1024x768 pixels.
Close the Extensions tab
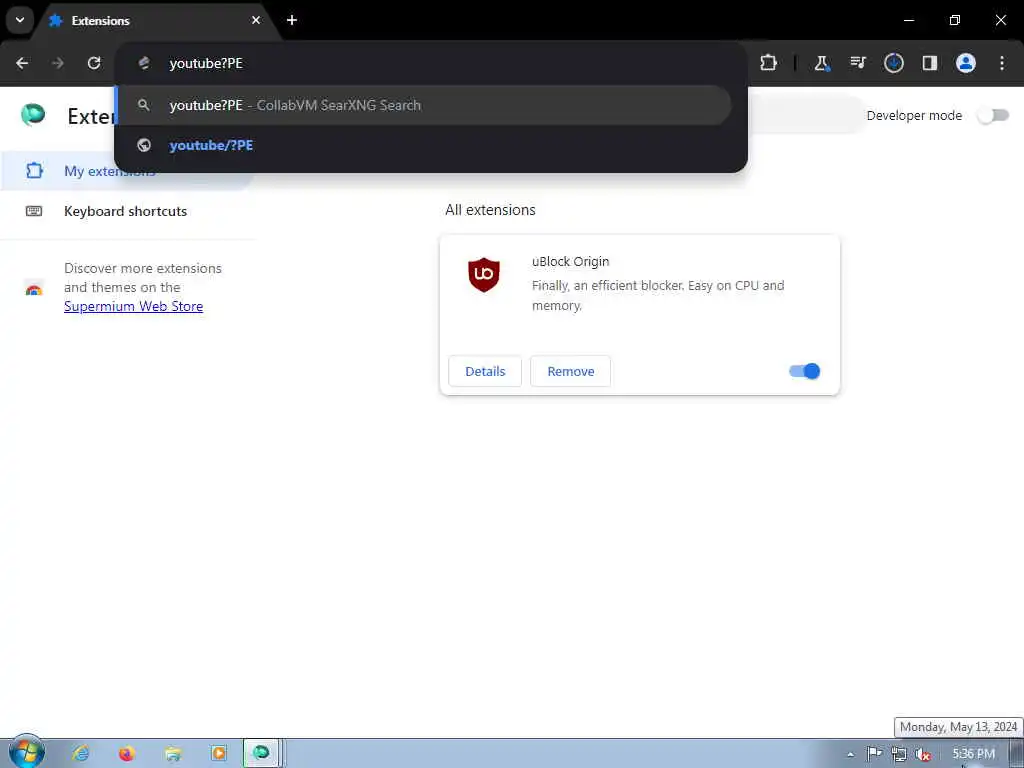point(256,20)
